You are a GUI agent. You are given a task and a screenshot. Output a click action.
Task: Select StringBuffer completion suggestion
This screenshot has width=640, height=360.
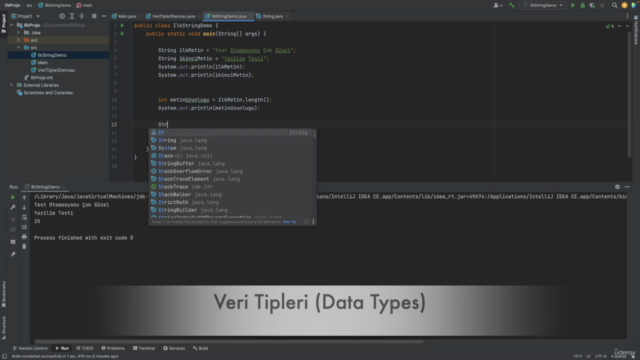point(231,163)
